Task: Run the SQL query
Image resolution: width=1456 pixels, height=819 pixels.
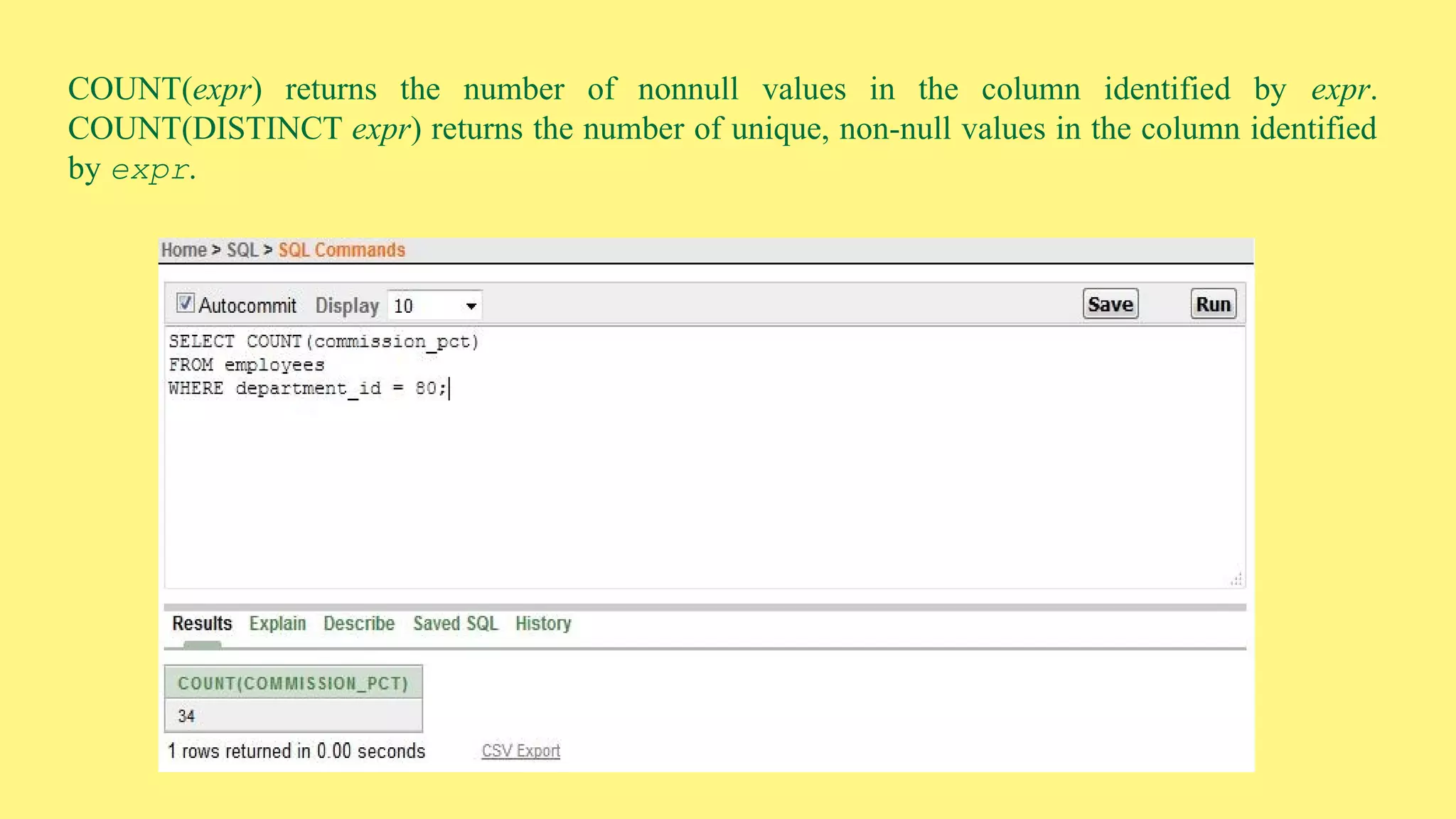Action: [1213, 304]
